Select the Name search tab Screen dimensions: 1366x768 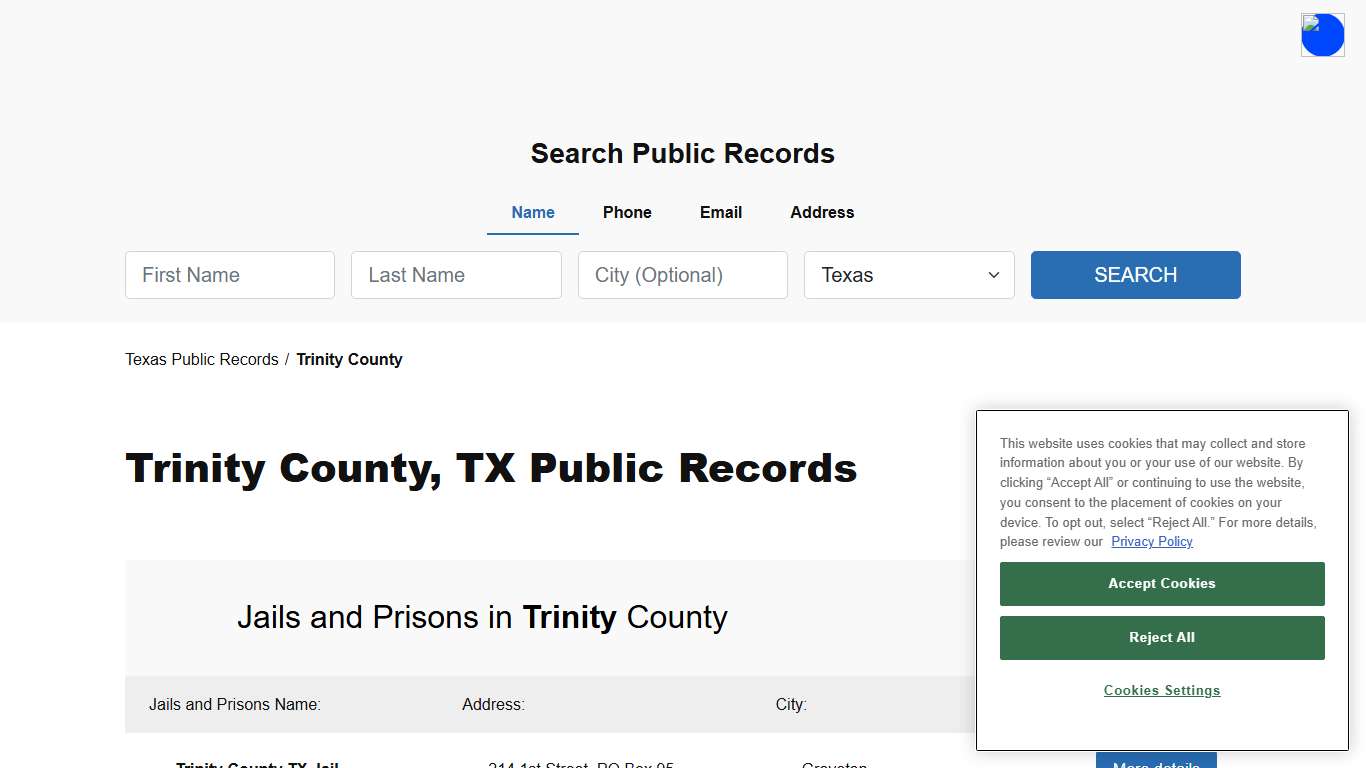(x=532, y=212)
